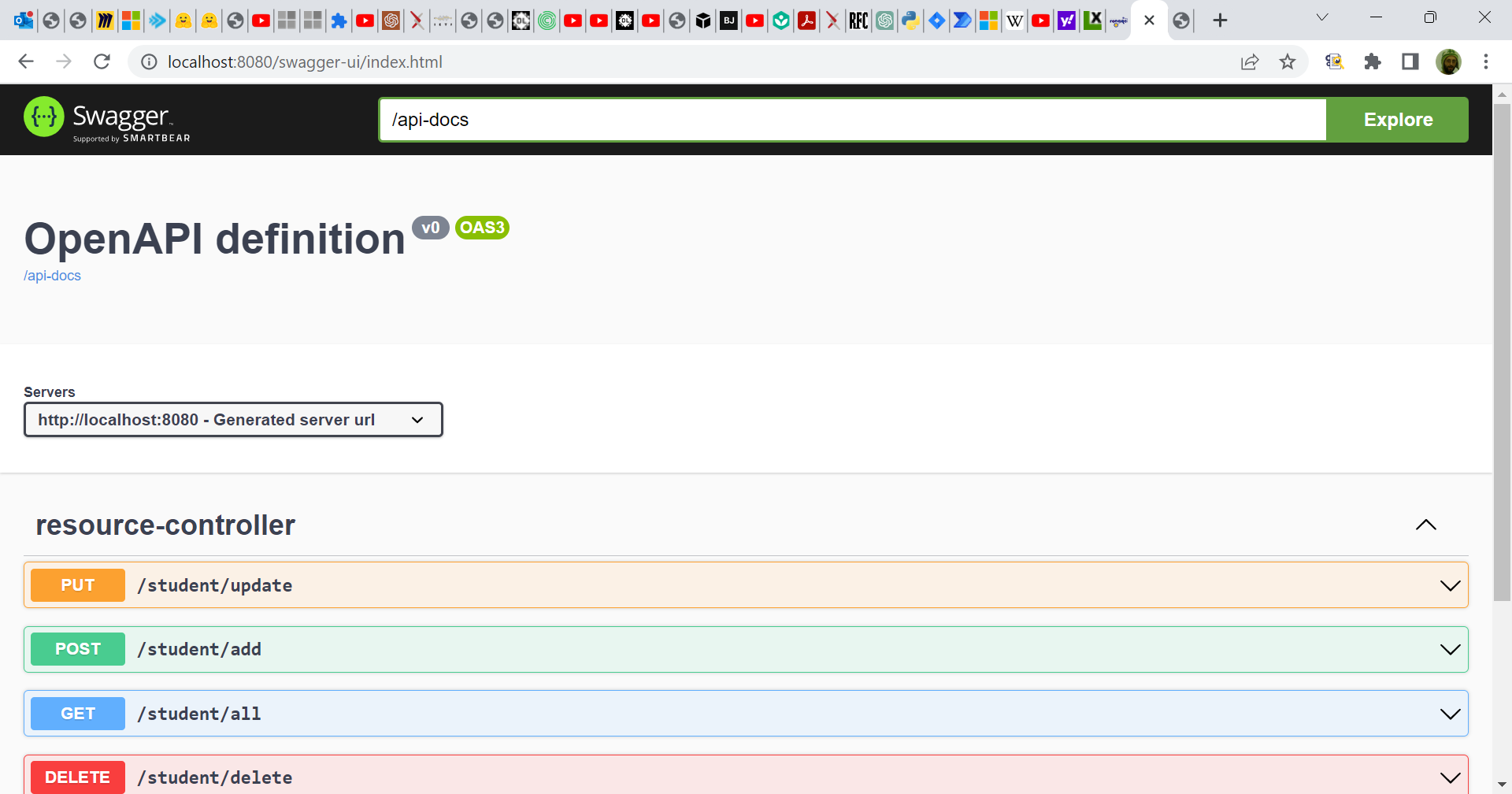This screenshot has height=794, width=1512.
Task: Open the Servers dropdown list
Action: tap(233, 420)
